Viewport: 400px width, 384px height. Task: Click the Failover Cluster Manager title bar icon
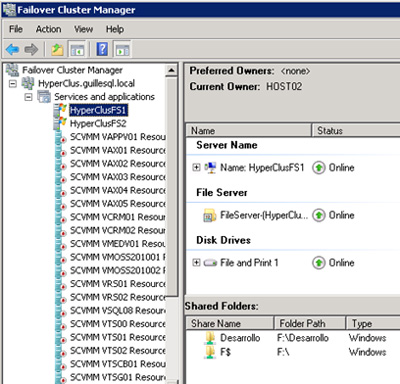(9, 9)
